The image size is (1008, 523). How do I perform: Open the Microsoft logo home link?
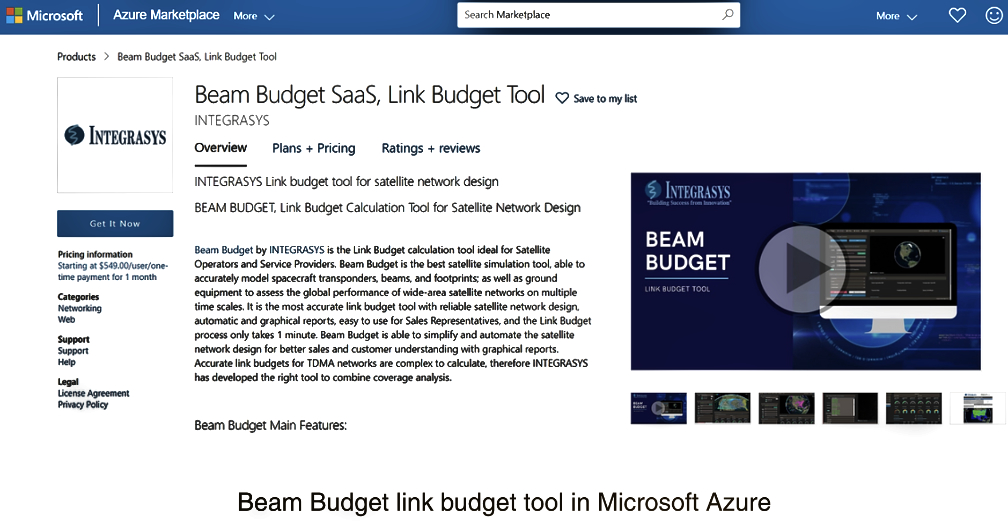44,15
